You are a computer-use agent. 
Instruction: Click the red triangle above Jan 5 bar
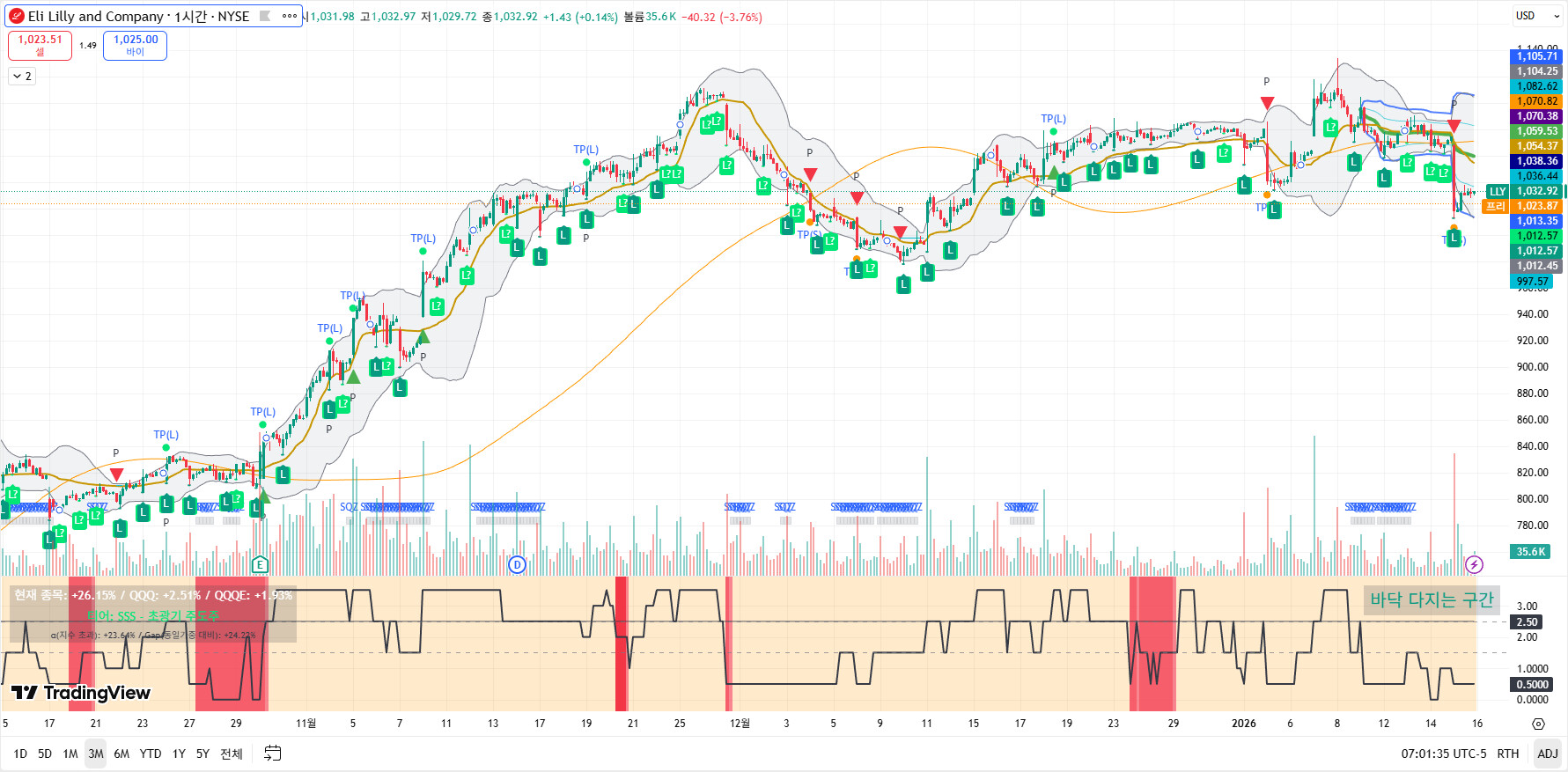point(1267,103)
